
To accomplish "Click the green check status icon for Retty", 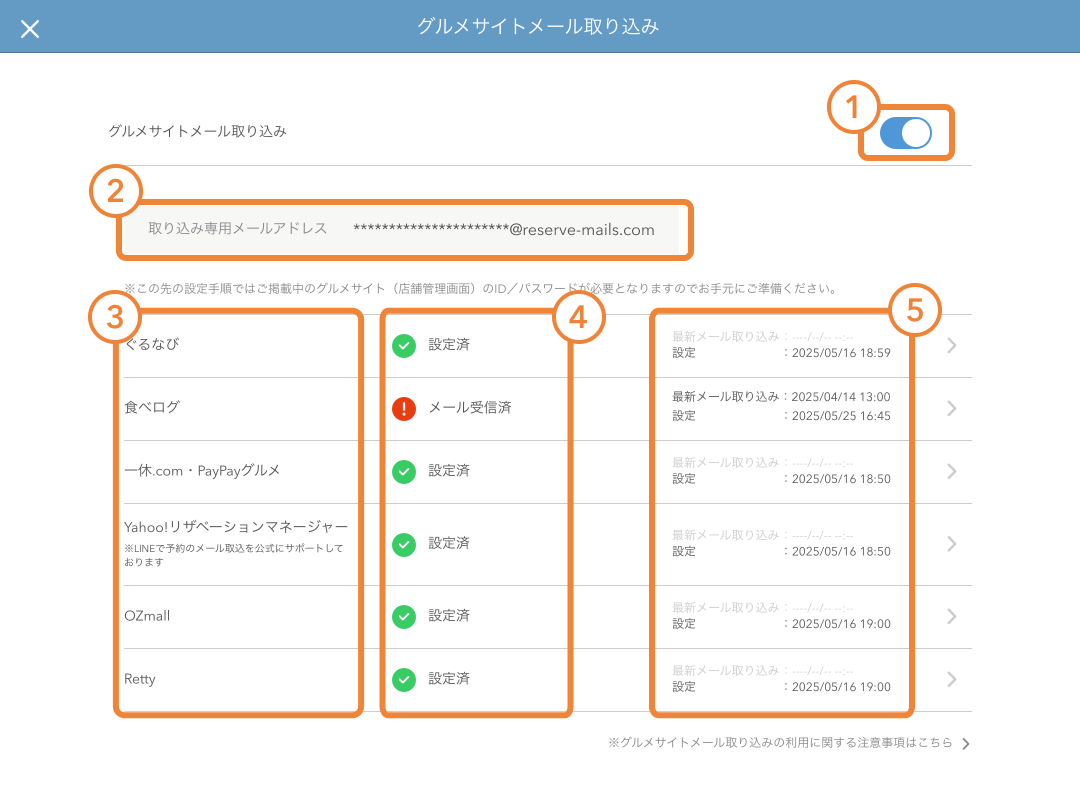I will click(x=404, y=679).
